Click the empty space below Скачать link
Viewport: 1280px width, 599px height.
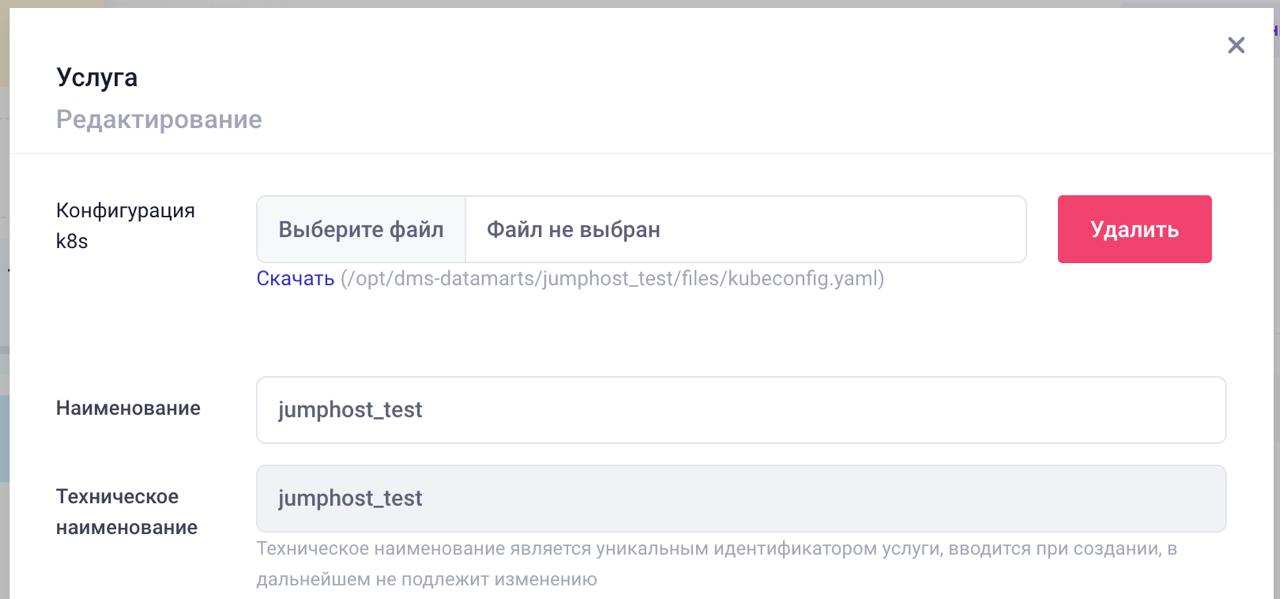pos(640,330)
